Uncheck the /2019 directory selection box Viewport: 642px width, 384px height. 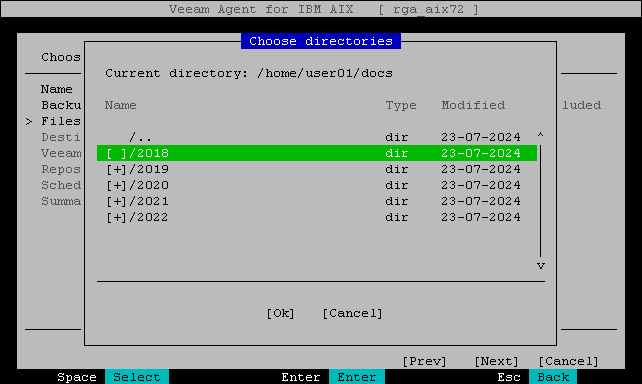tap(116, 169)
